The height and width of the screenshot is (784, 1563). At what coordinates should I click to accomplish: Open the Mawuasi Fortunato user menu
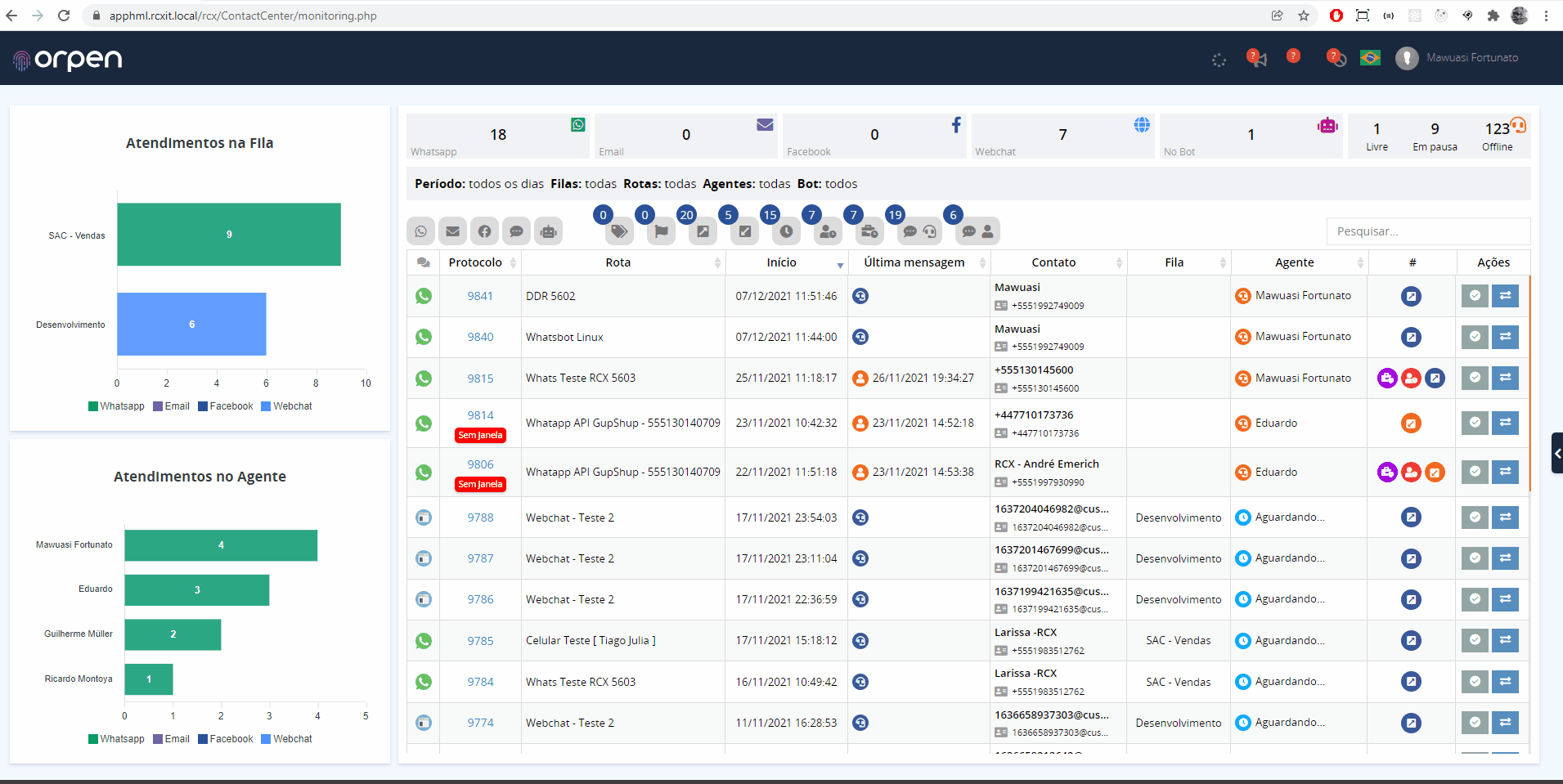click(x=1472, y=58)
